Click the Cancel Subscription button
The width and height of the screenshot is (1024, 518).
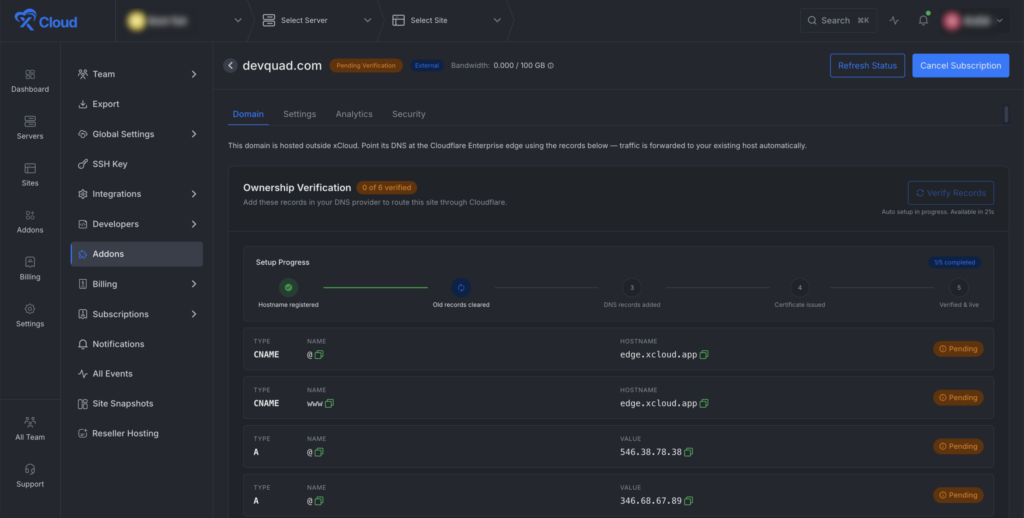point(961,65)
